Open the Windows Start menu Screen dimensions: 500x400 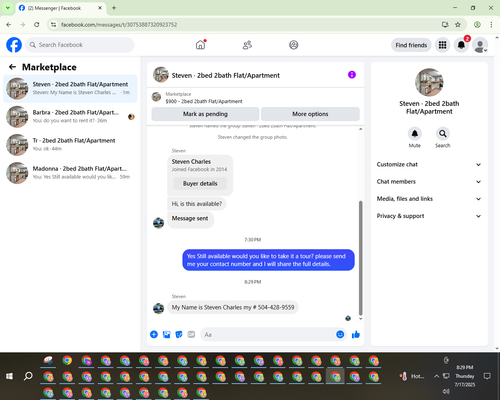point(9,376)
